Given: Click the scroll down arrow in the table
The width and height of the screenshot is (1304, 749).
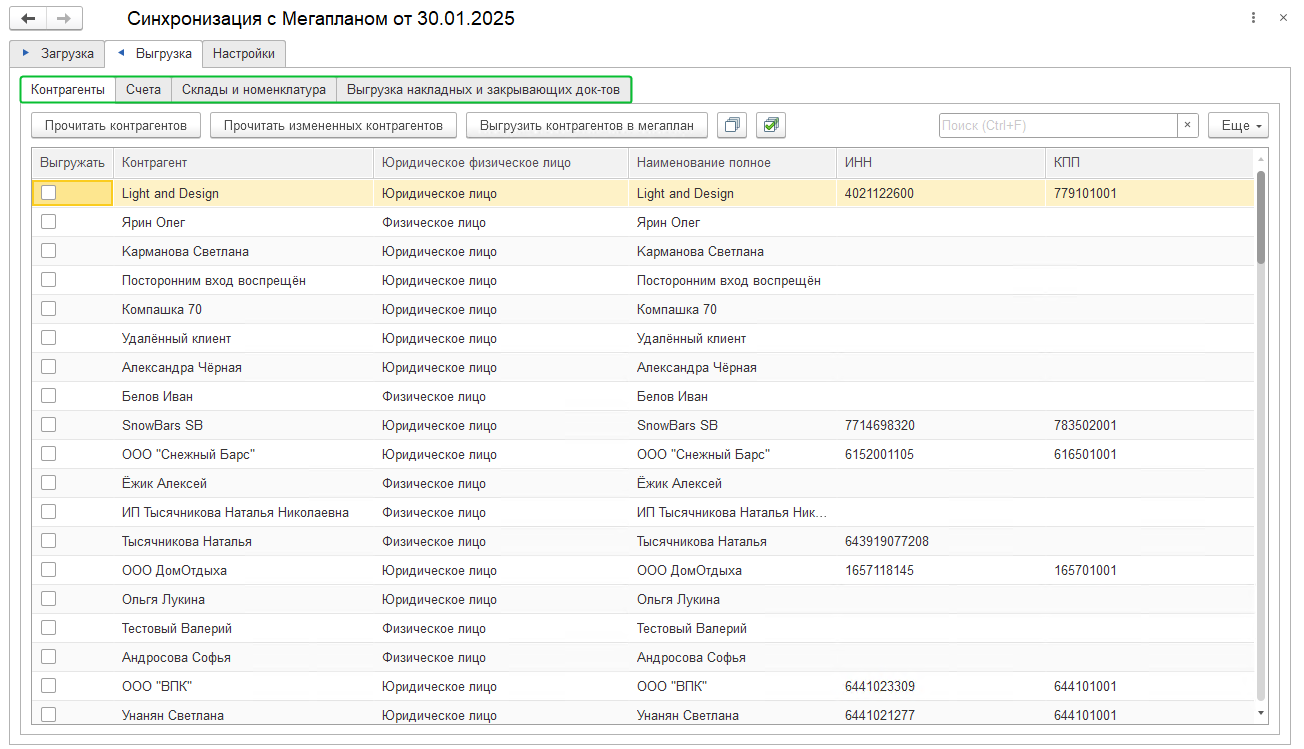Looking at the screenshot, I should (1260, 712).
